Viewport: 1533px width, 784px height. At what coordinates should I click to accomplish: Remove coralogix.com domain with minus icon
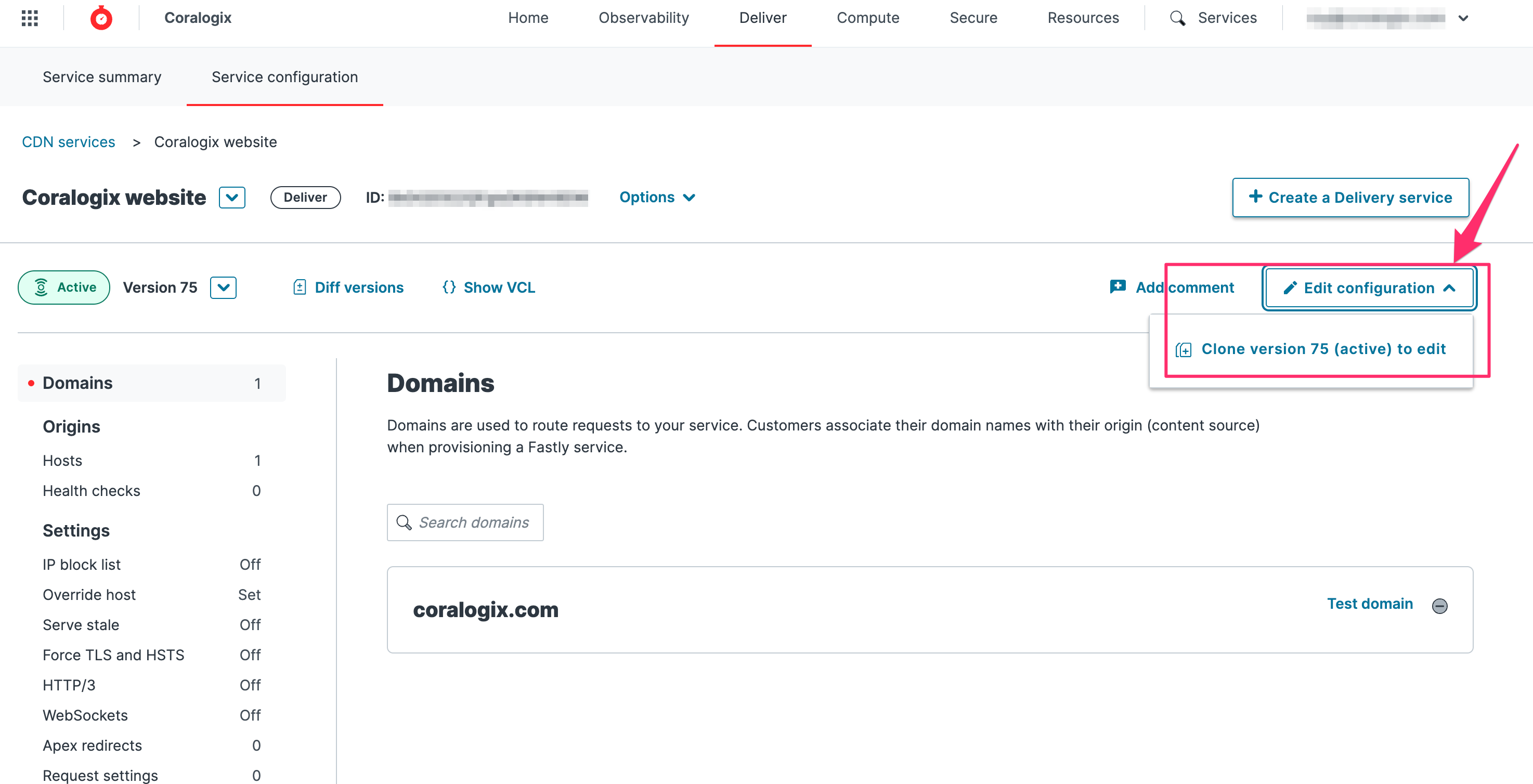1439,606
